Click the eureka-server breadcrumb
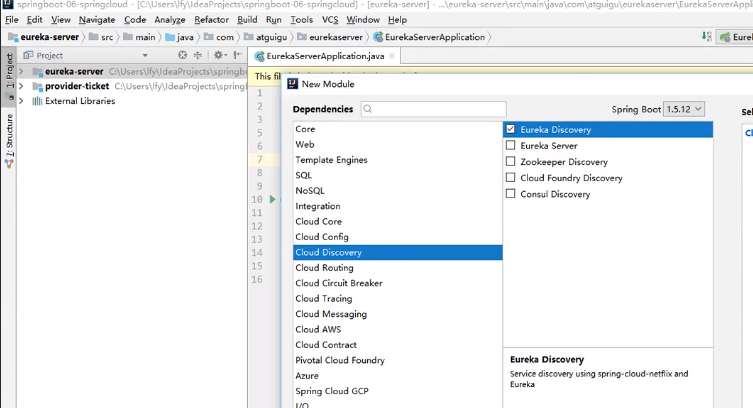This screenshot has height=408, width=753. [x=44, y=37]
